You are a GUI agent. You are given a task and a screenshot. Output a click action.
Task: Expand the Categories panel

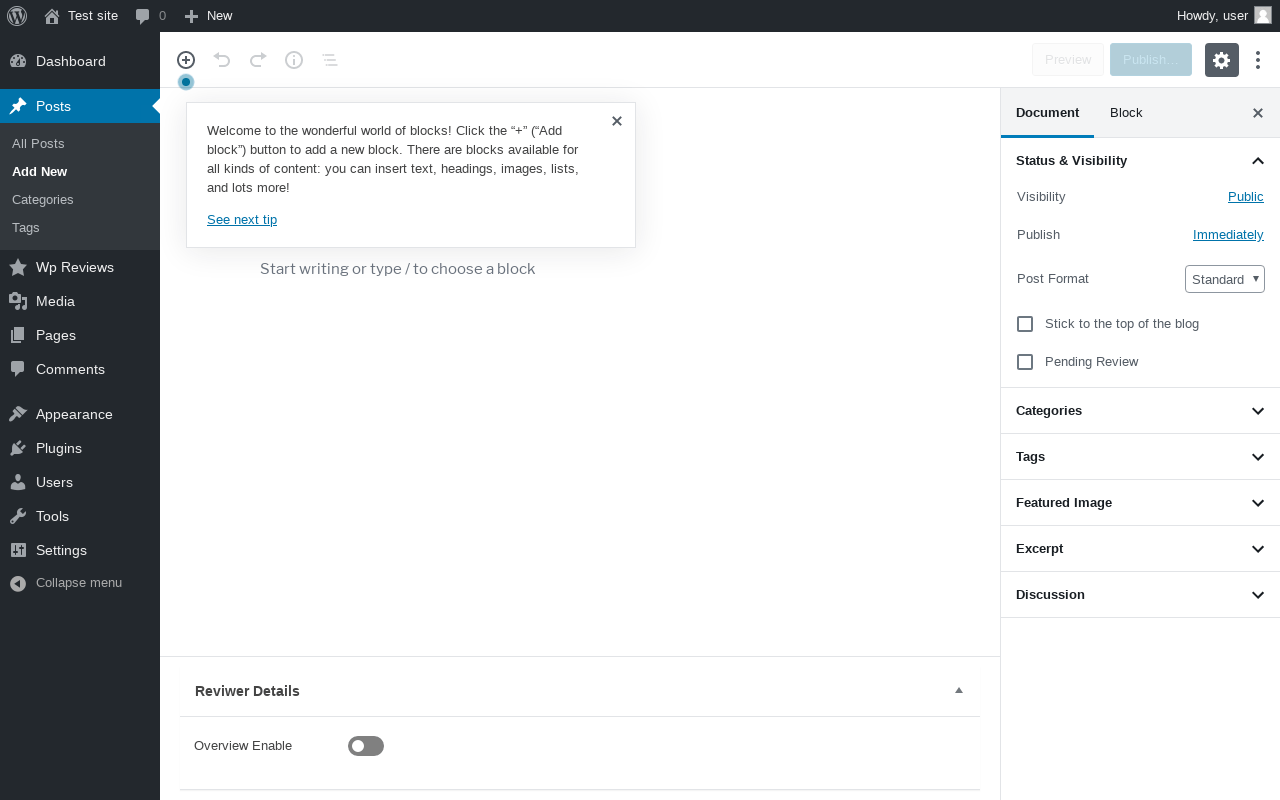point(1140,411)
